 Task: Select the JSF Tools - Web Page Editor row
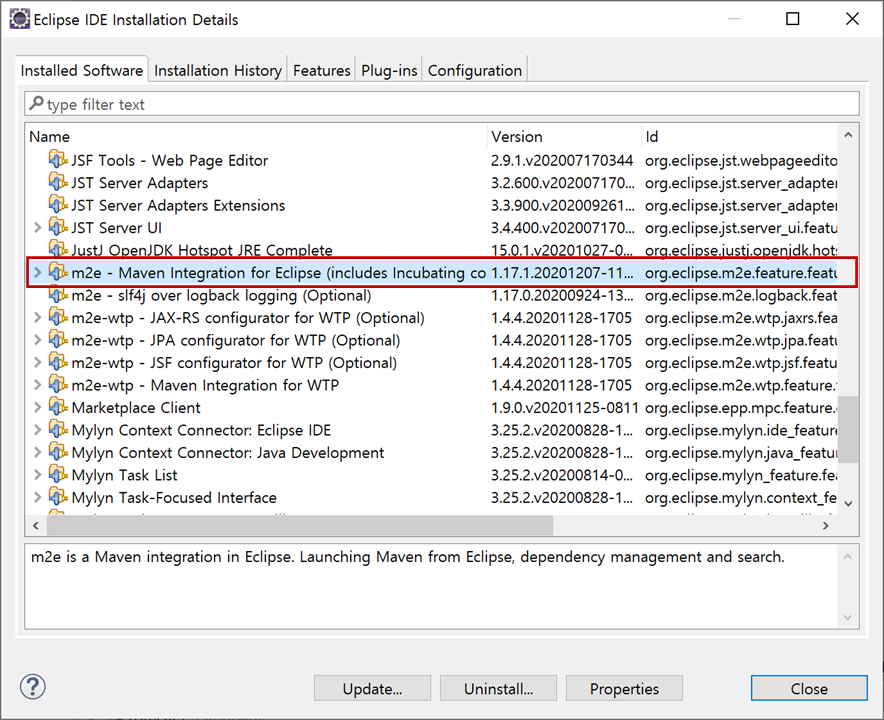tap(432, 160)
